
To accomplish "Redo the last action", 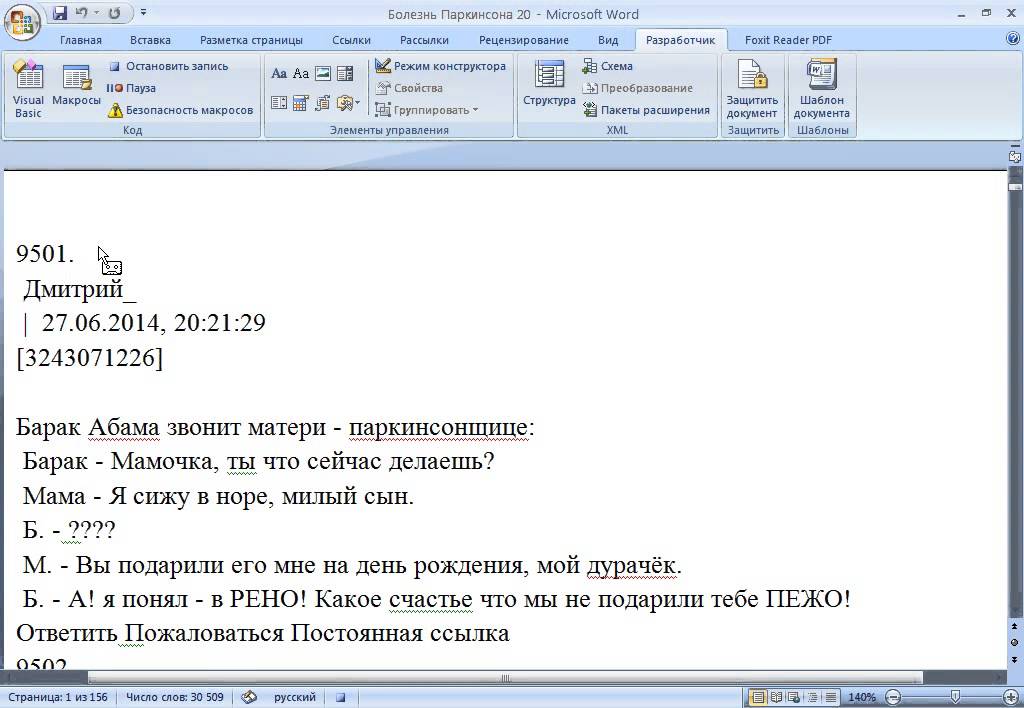I will (x=114, y=12).
